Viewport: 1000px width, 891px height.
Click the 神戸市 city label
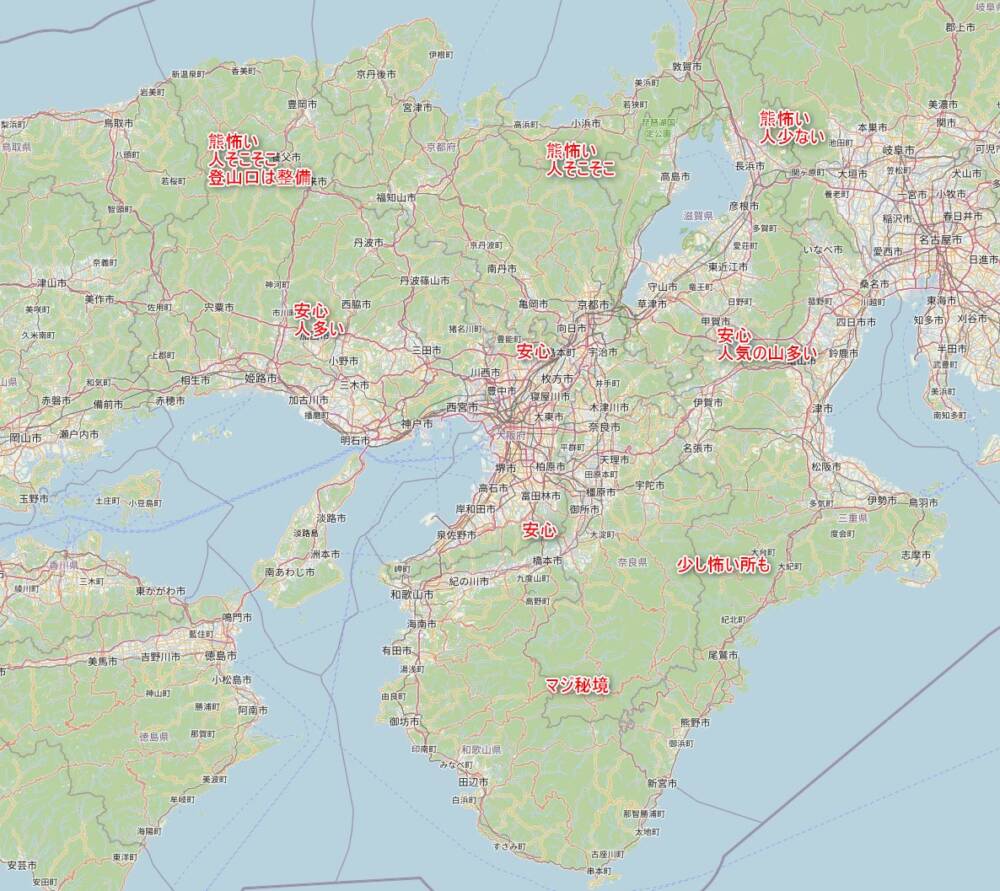pos(416,423)
